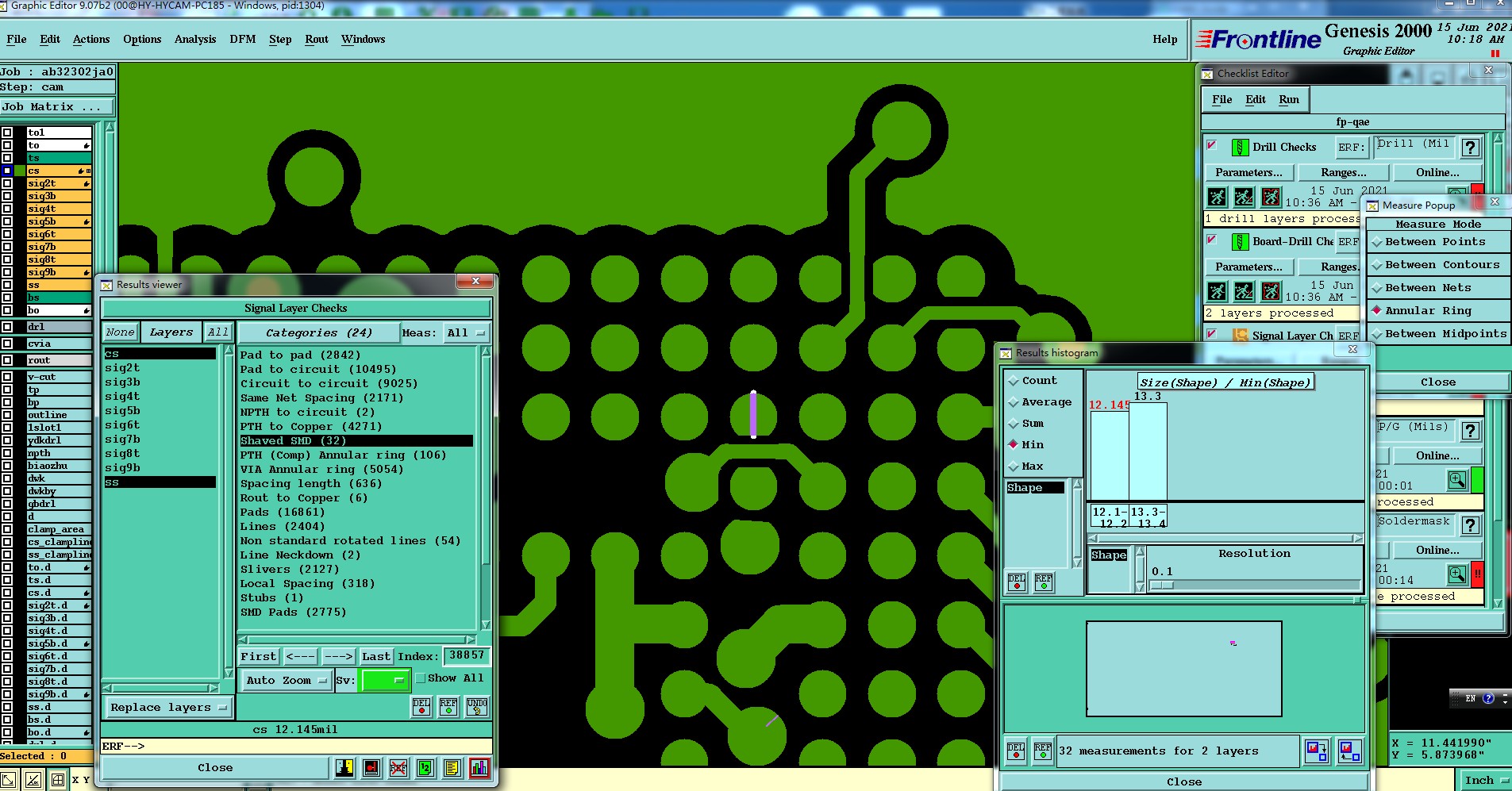Screen dimensions: 1512x791
Task: Click First button in Results viewer
Action: (259, 657)
